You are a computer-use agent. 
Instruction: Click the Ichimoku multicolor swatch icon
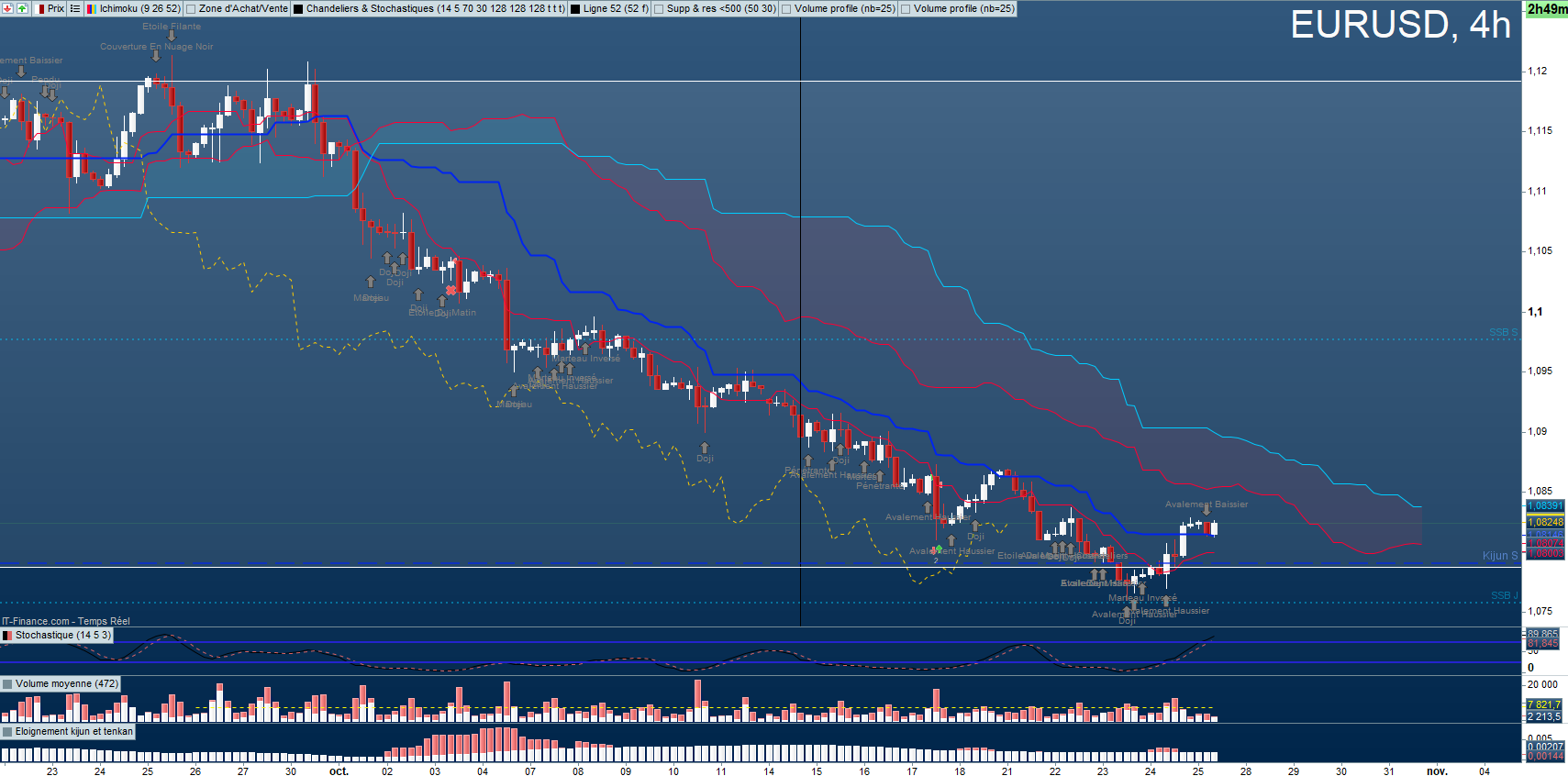(x=92, y=8)
